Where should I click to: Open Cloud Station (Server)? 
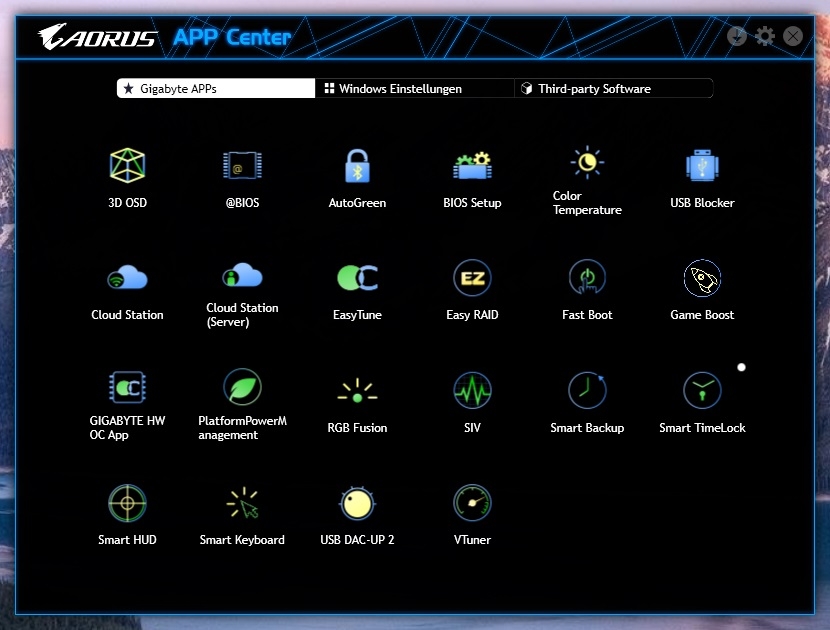tap(242, 274)
